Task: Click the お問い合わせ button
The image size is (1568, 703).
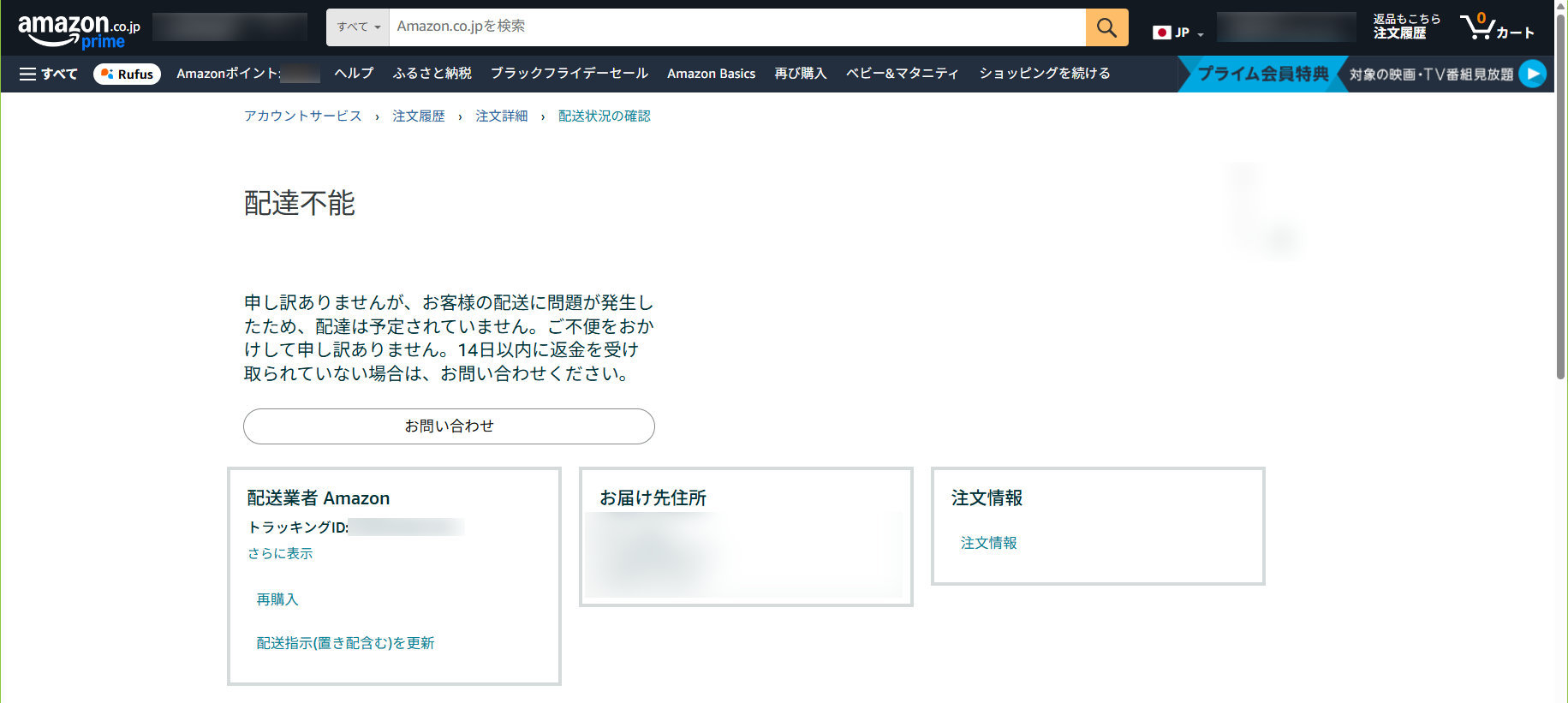Action: pyautogui.click(x=449, y=426)
